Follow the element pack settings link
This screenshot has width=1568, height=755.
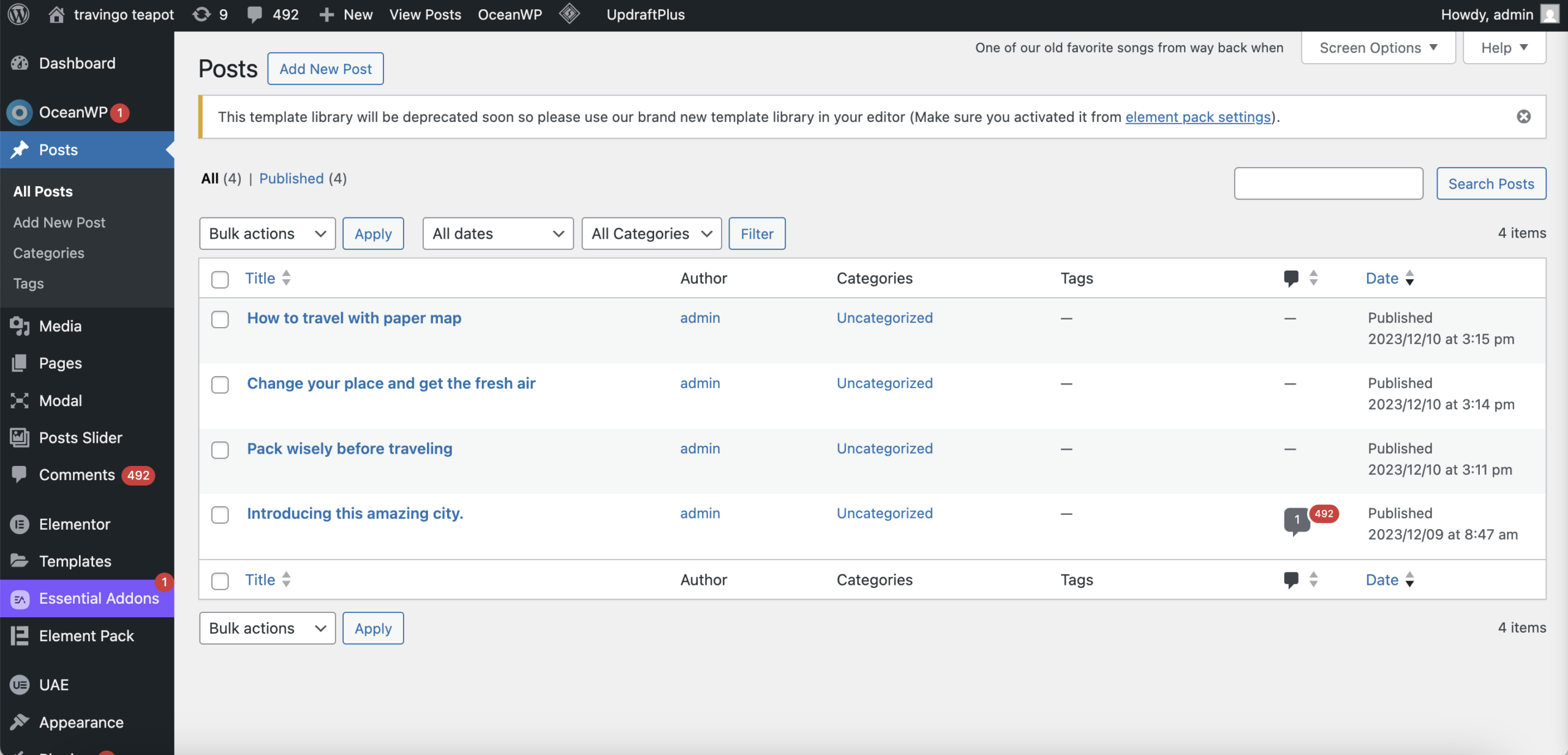coord(1198,116)
